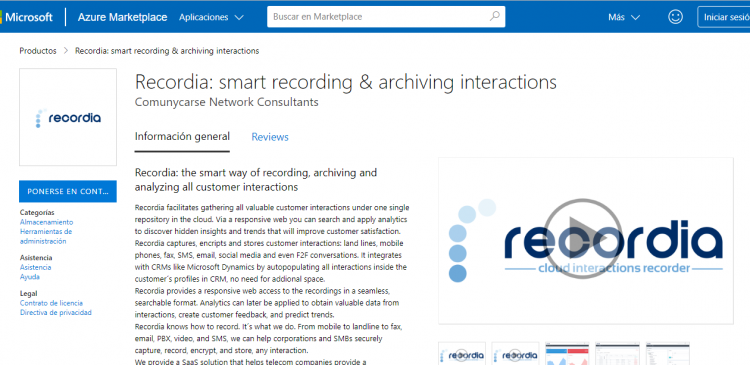This screenshot has height=365, width=750.
Task: Go to Productos breadcrumb
Action: click(x=38, y=51)
